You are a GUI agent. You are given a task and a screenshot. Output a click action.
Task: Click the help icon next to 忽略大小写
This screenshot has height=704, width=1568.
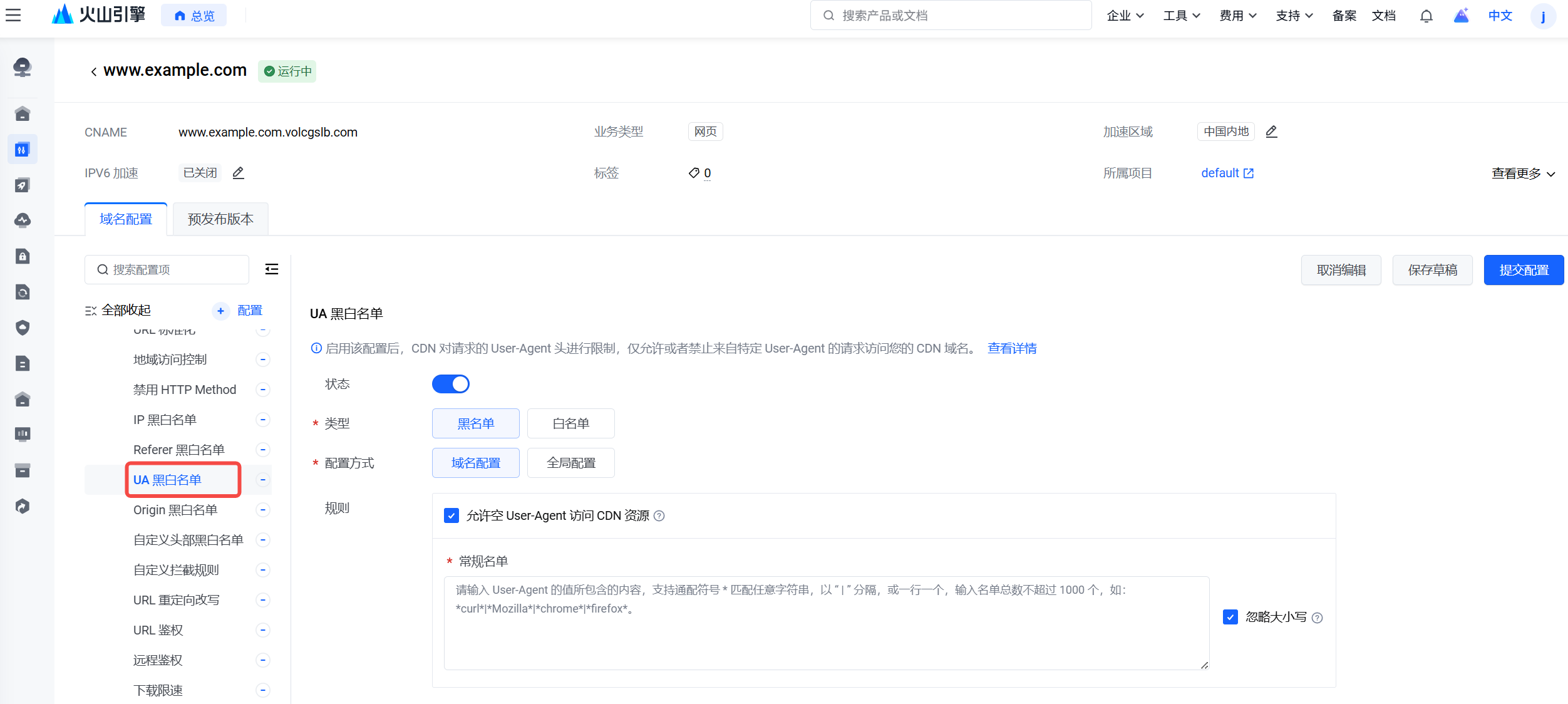pos(1318,618)
